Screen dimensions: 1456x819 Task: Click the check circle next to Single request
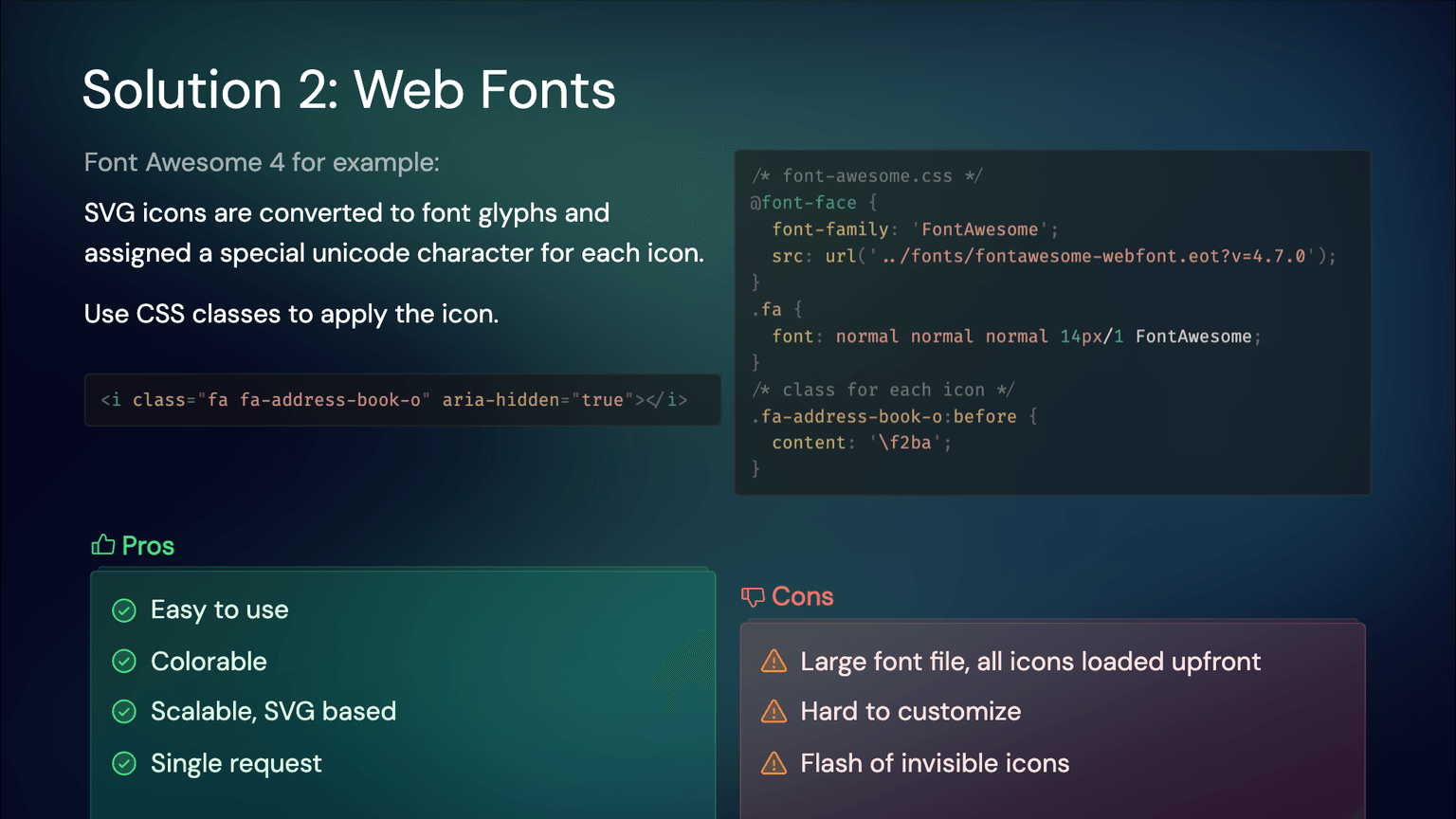pos(124,763)
